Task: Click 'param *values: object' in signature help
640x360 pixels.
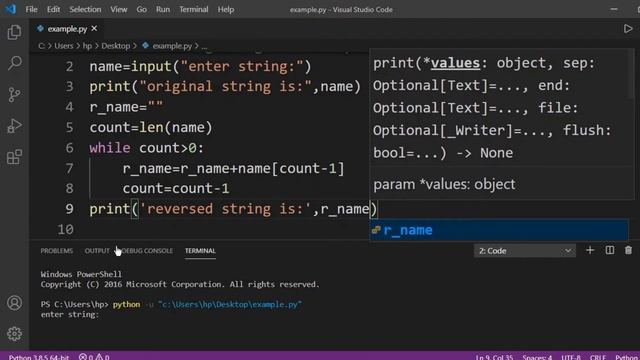Action: (x=444, y=184)
